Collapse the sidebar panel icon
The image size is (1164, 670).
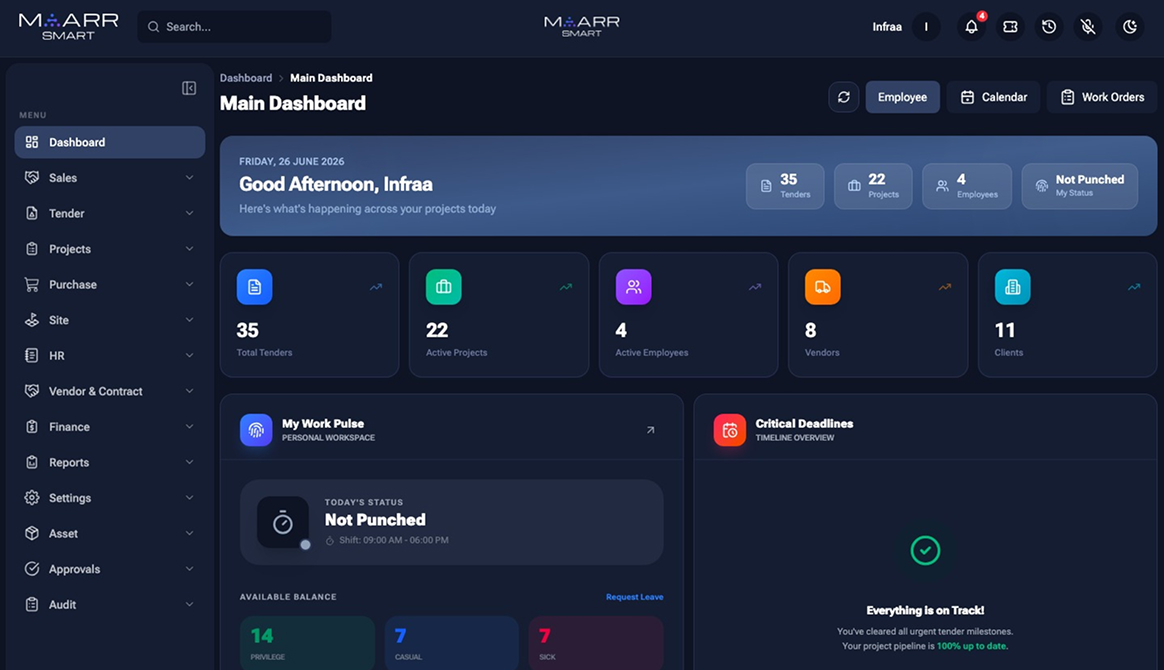click(189, 88)
